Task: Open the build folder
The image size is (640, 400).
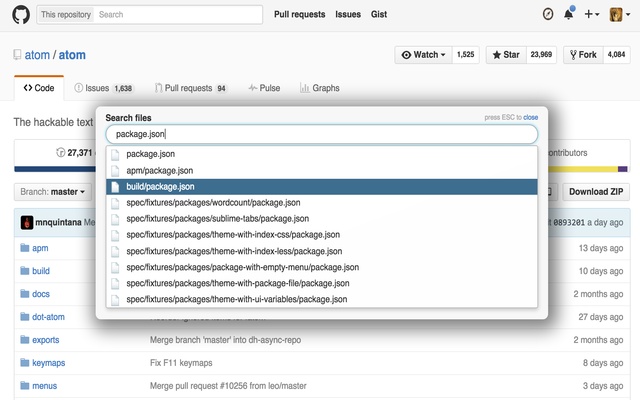Action: coord(41,271)
